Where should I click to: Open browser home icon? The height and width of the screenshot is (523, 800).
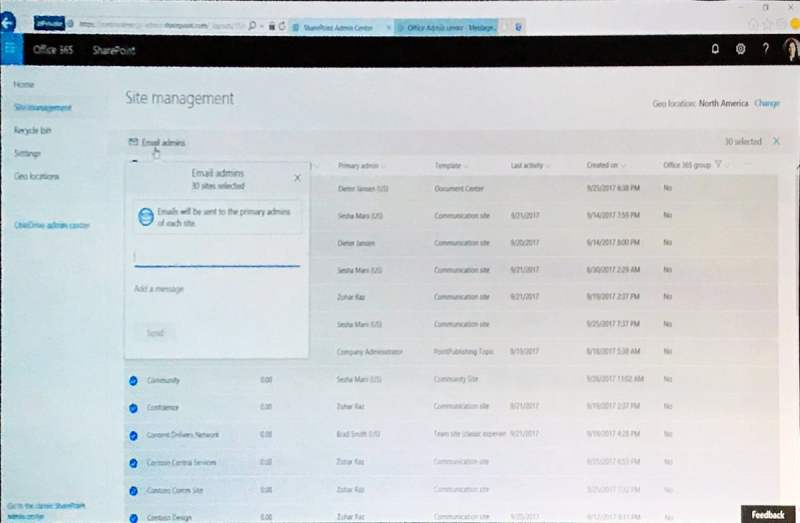(x=753, y=24)
